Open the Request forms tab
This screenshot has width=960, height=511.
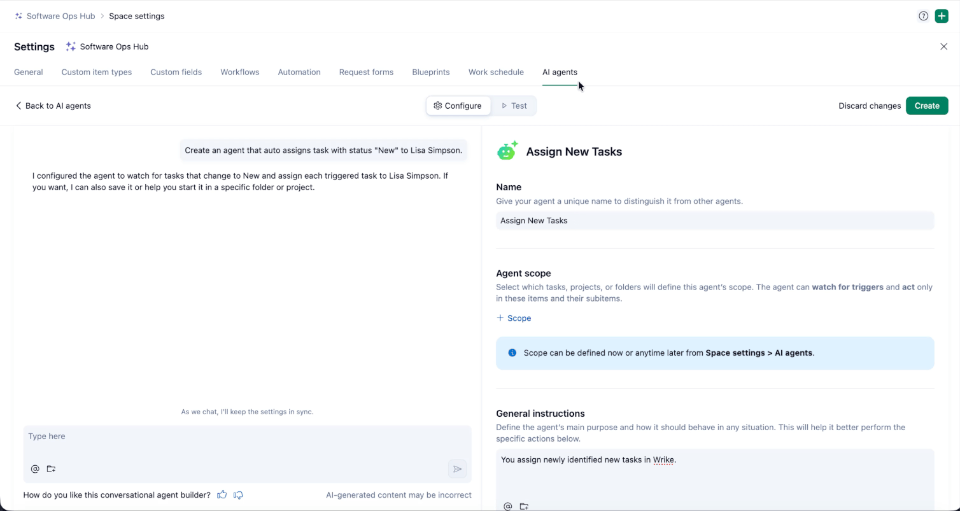coord(366,72)
